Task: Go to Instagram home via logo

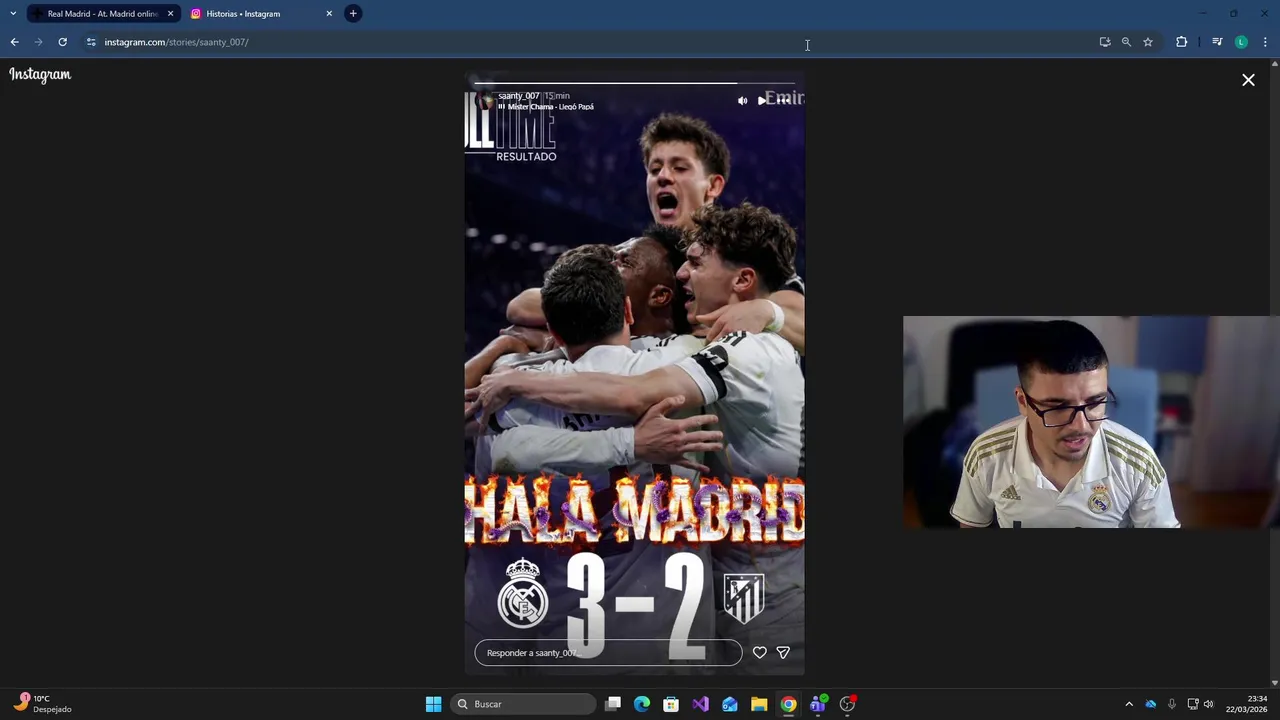Action: (x=40, y=74)
